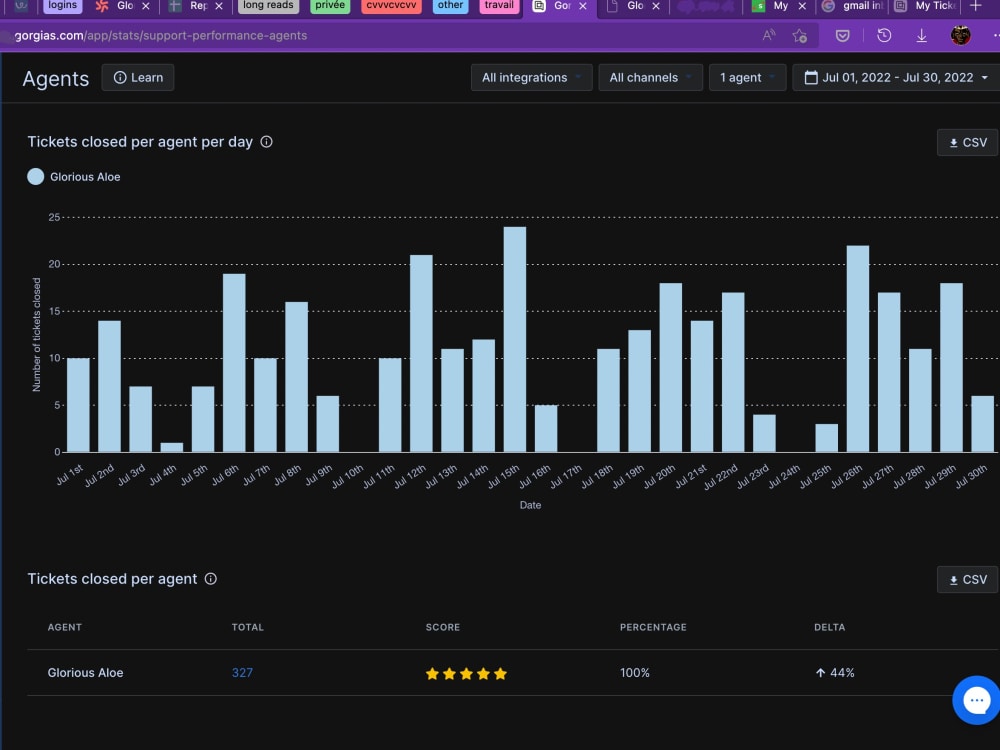Click the Jul 6th bar in the chart
This screenshot has width=1000, height=750.
click(234, 363)
